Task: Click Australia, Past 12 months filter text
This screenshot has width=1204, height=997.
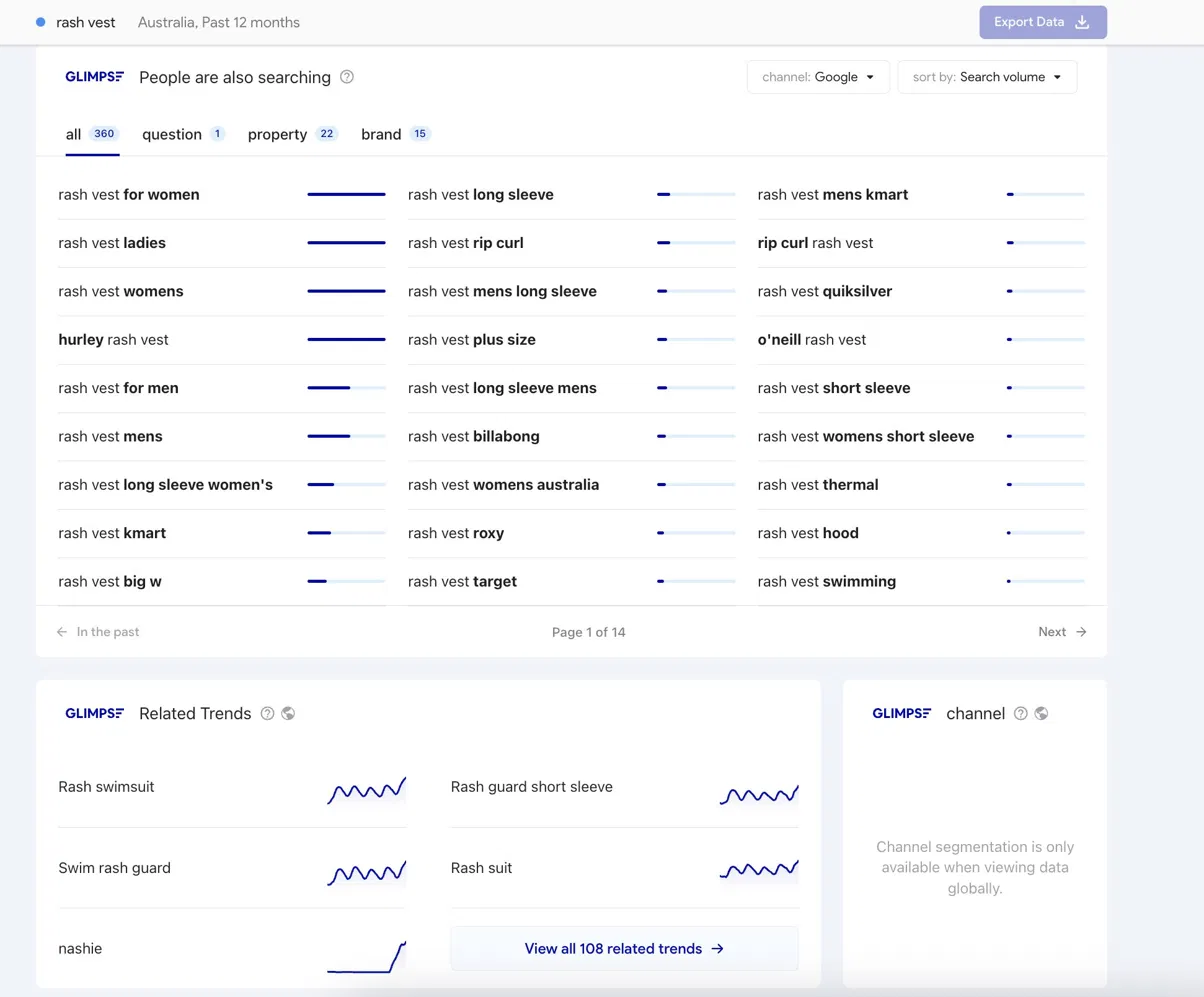Action: click(x=218, y=22)
